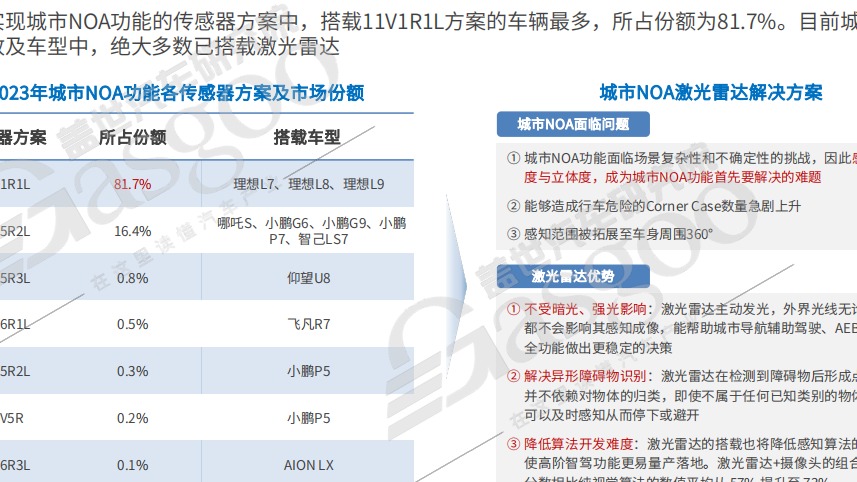Click the '1R1L' cell in the 81.7% row

point(15,184)
